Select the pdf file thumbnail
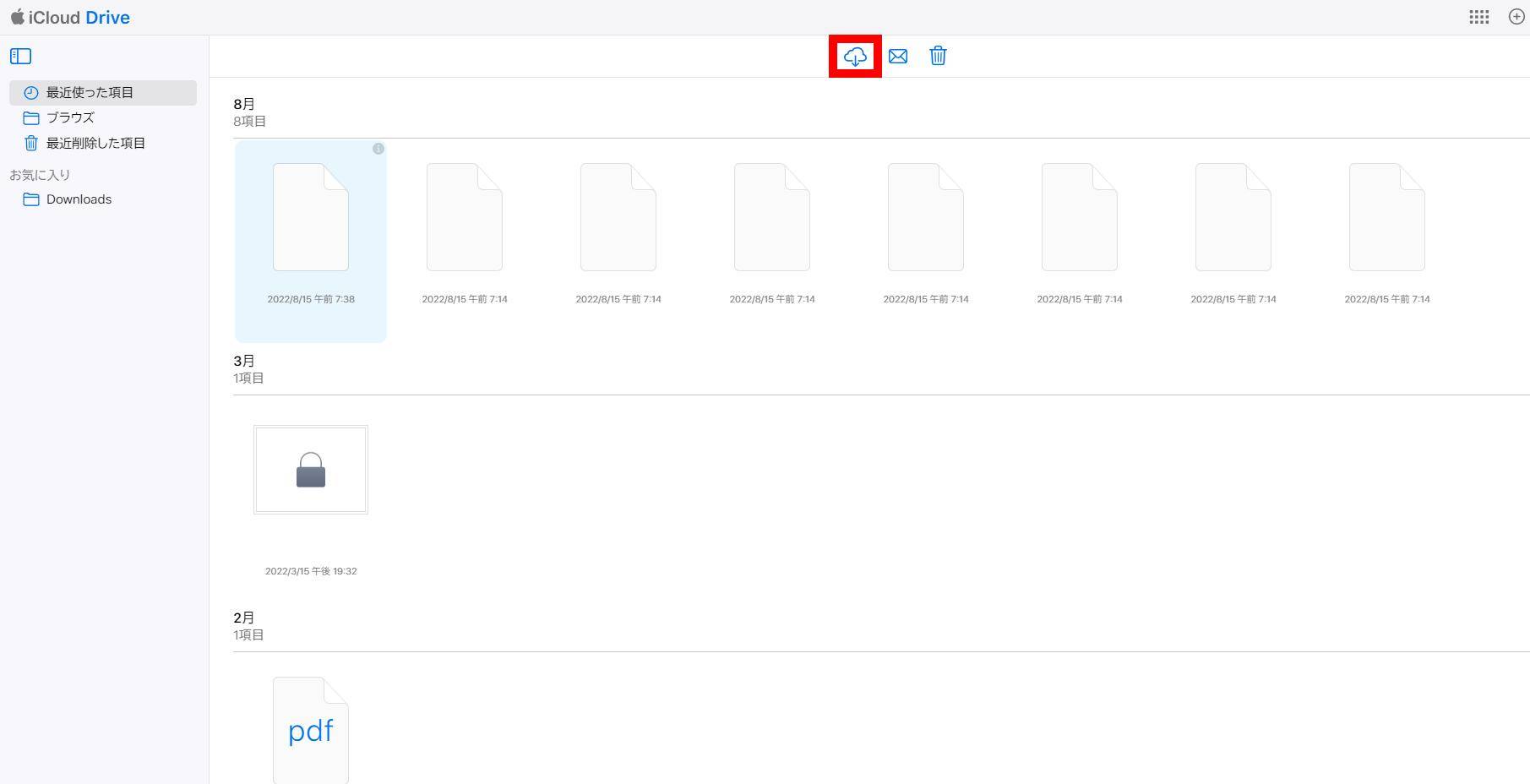Viewport: 1530px width, 784px height. tap(311, 731)
